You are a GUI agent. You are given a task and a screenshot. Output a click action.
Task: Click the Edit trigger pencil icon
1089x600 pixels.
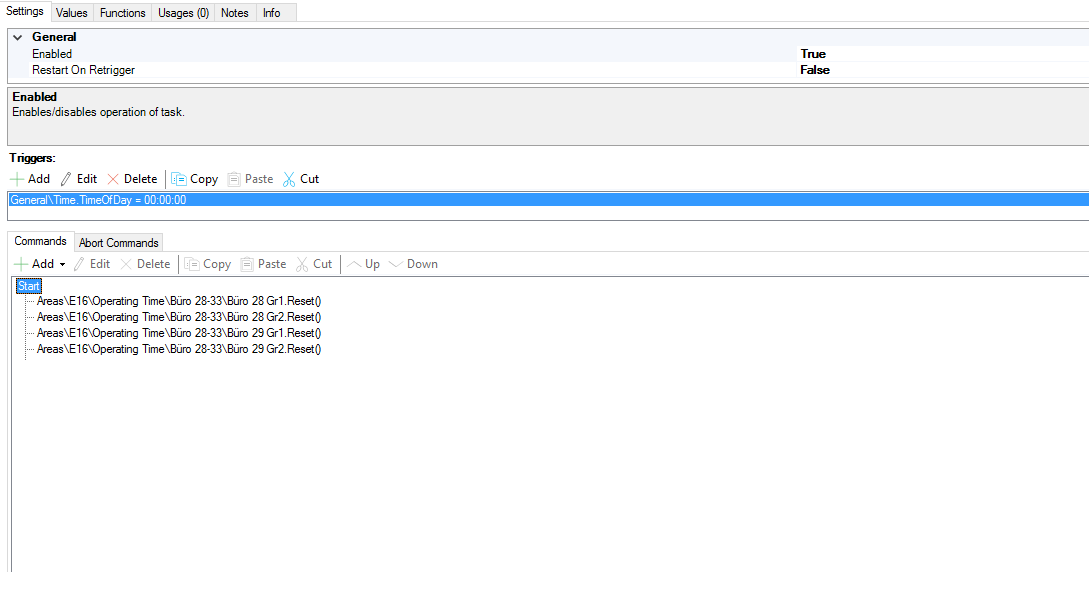[x=67, y=179]
